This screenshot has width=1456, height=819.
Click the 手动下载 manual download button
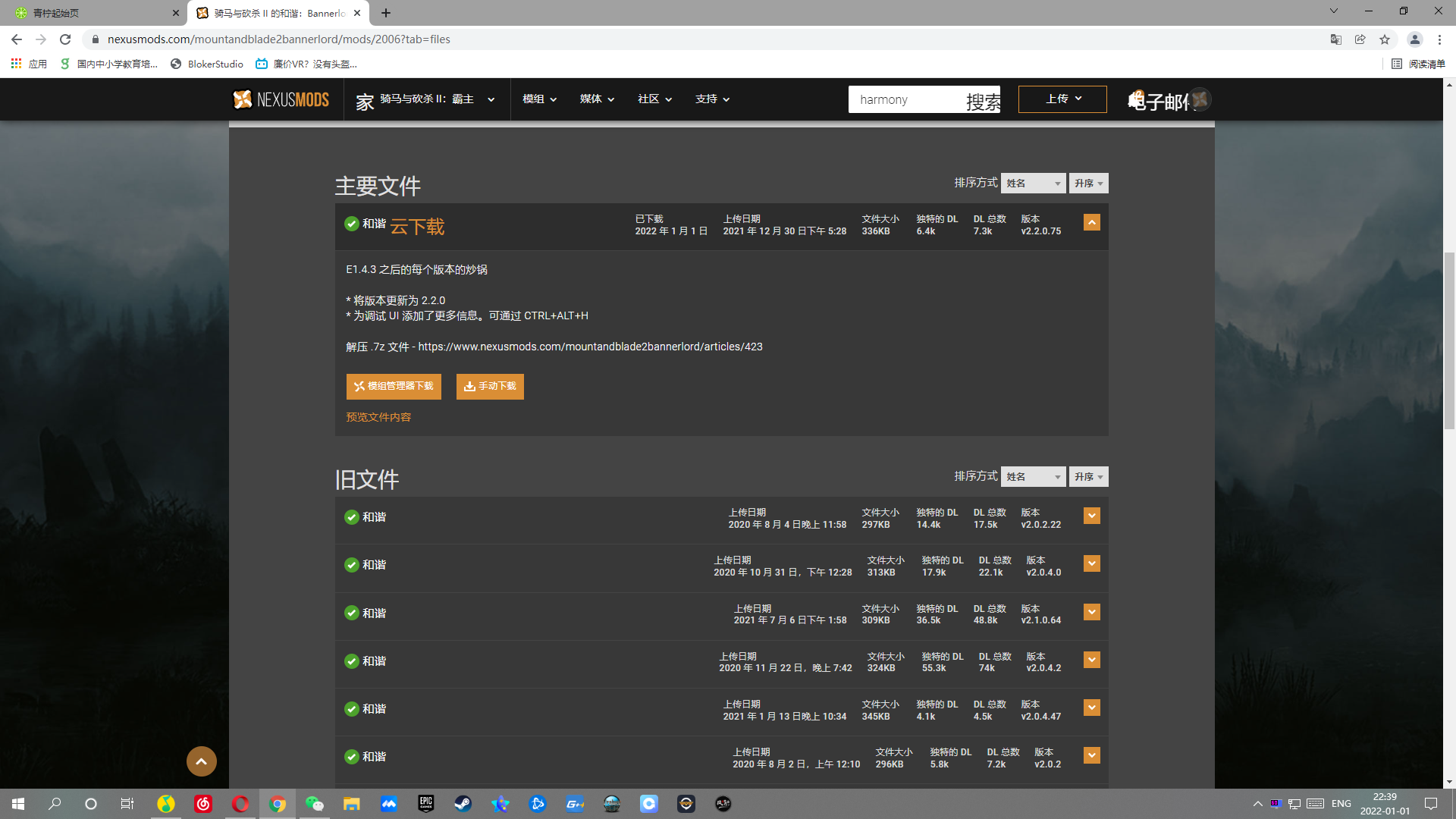(490, 386)
